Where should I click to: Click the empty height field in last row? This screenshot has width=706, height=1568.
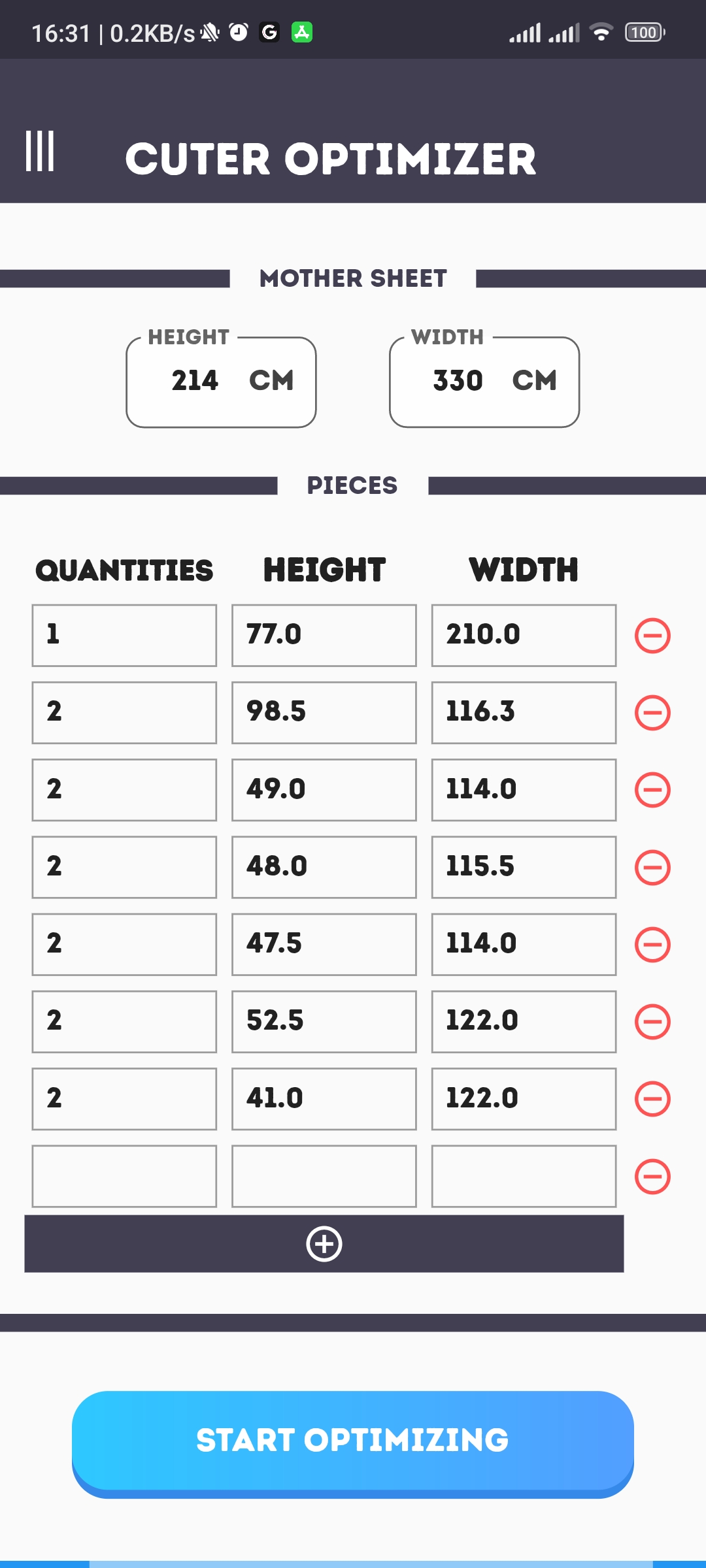(x=324, y=1177)
